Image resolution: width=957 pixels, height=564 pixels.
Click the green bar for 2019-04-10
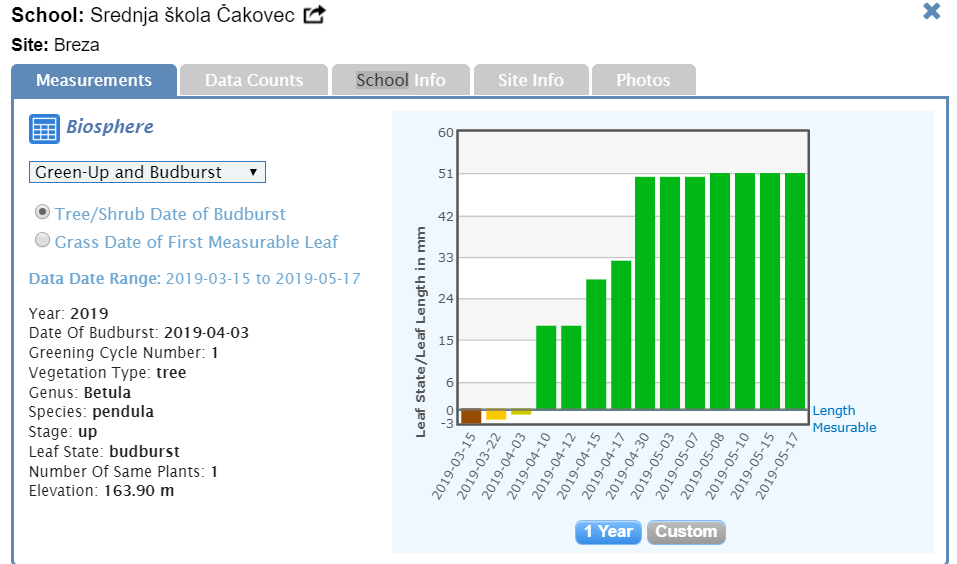[546, 367]
